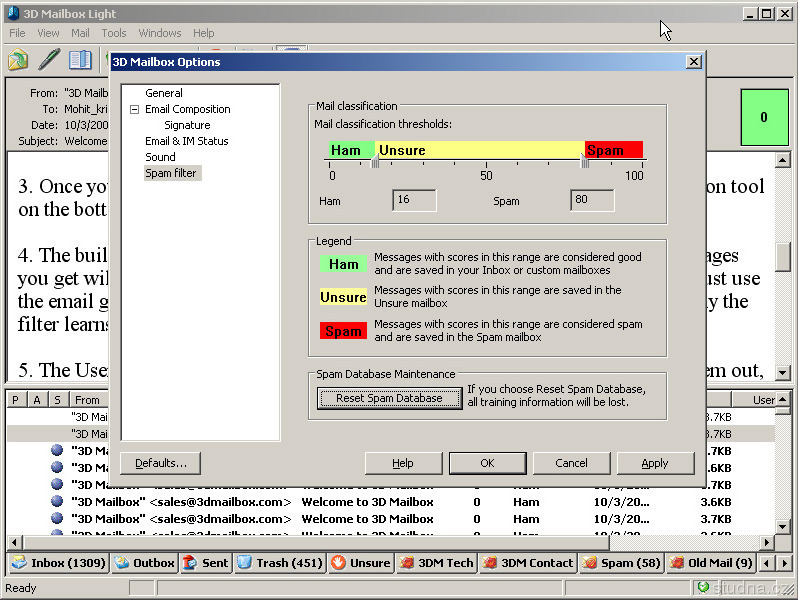
Task: Open the Unsure mailbox tab
Action: 361,563
